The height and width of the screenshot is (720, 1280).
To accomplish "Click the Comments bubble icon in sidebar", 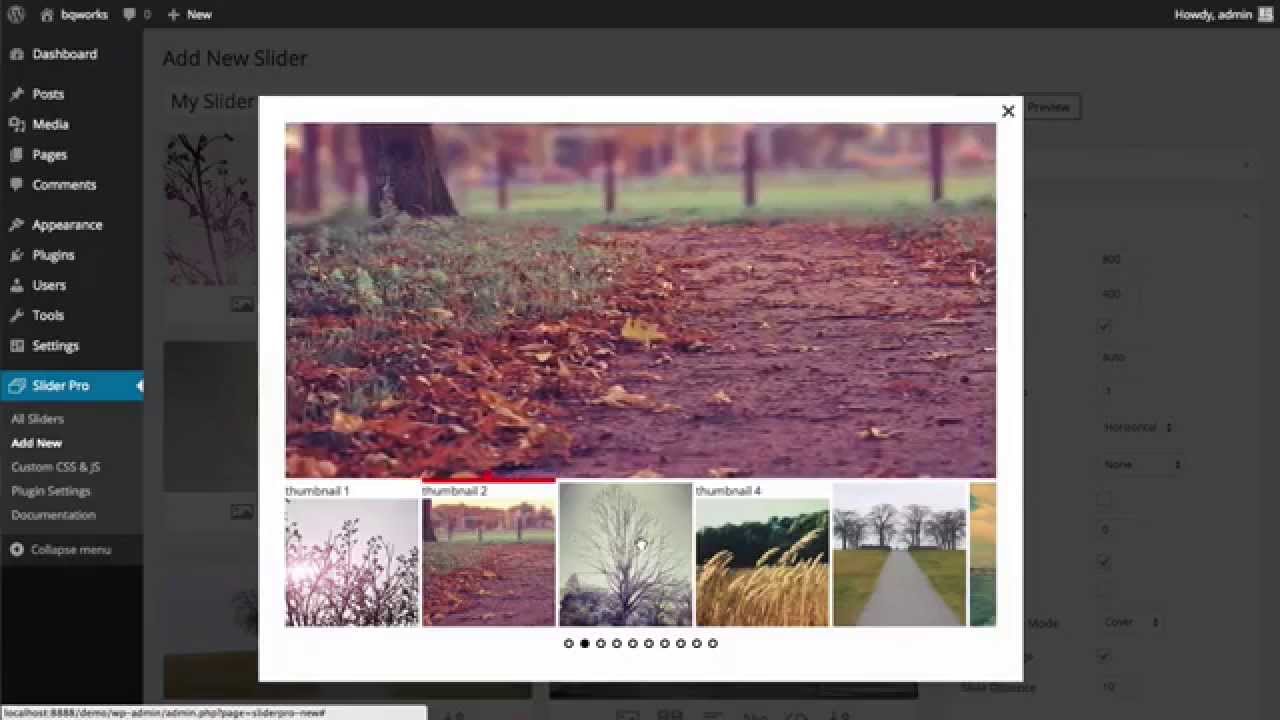I will point(16,184).
